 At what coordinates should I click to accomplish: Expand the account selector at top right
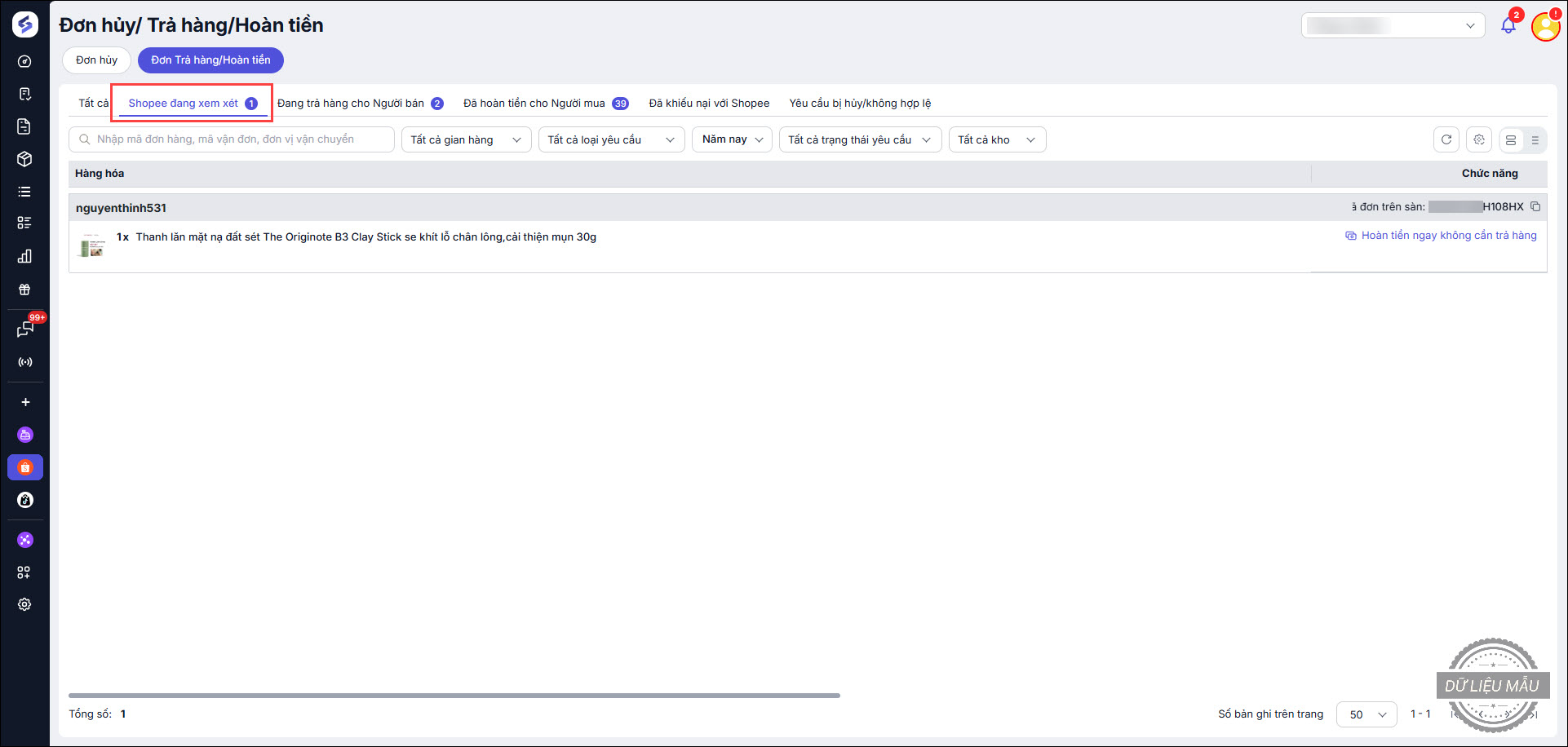coord(1393,25)
